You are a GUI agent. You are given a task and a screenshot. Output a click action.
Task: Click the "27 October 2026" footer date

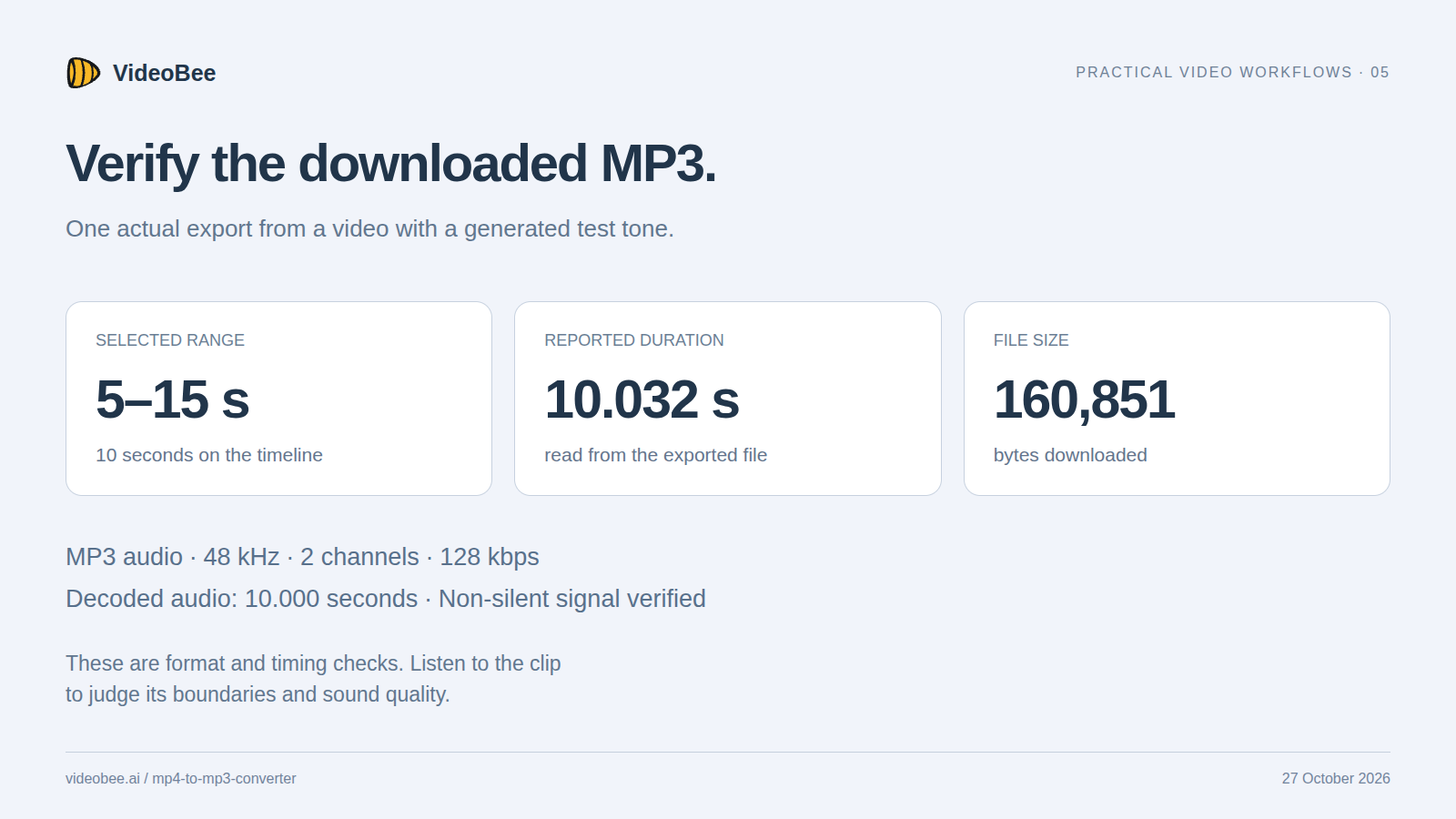click(1336, 778)
